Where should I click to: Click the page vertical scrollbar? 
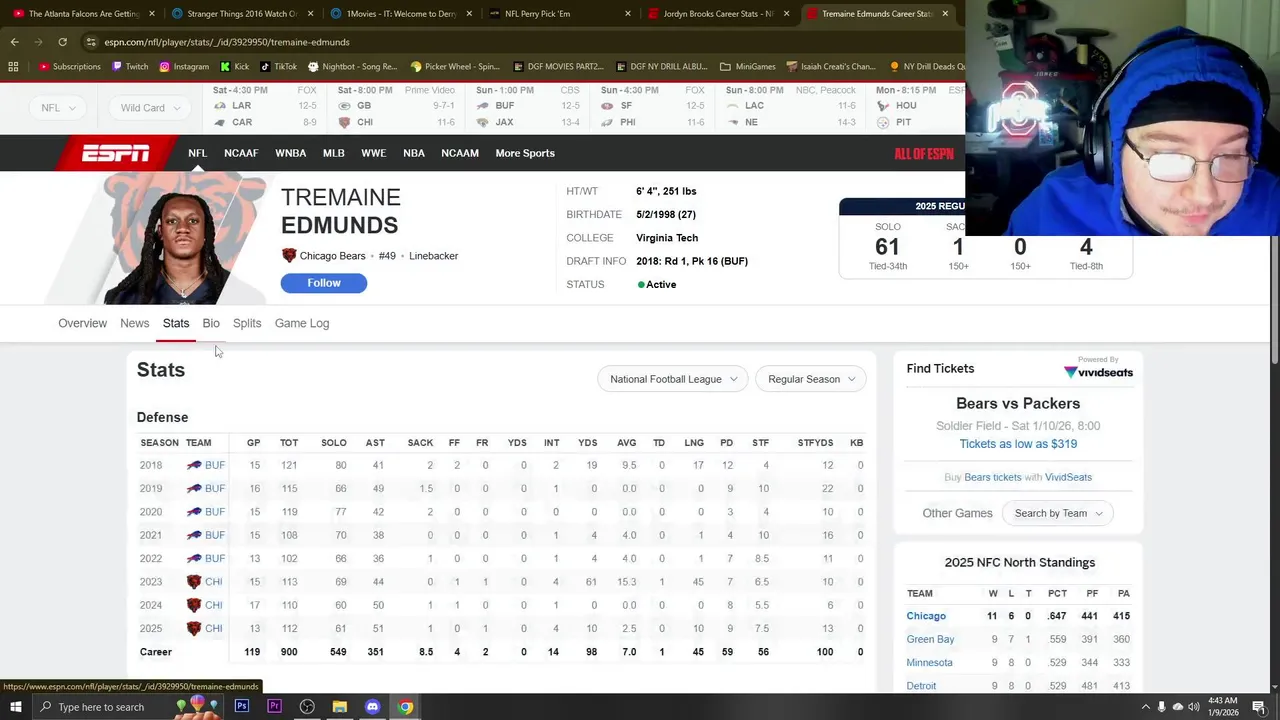pos(1273,300)
